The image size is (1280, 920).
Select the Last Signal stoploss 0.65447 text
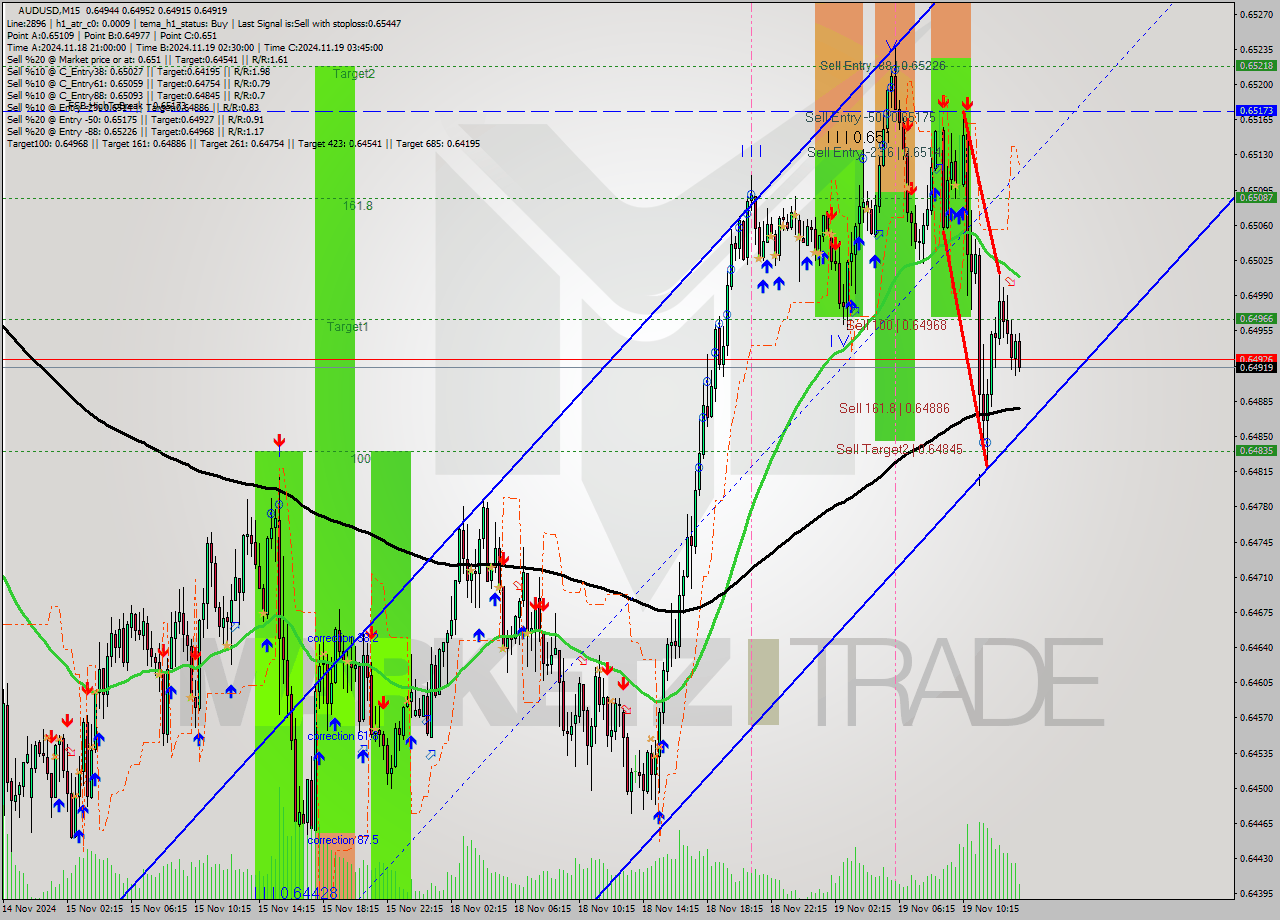coord(321,22)
